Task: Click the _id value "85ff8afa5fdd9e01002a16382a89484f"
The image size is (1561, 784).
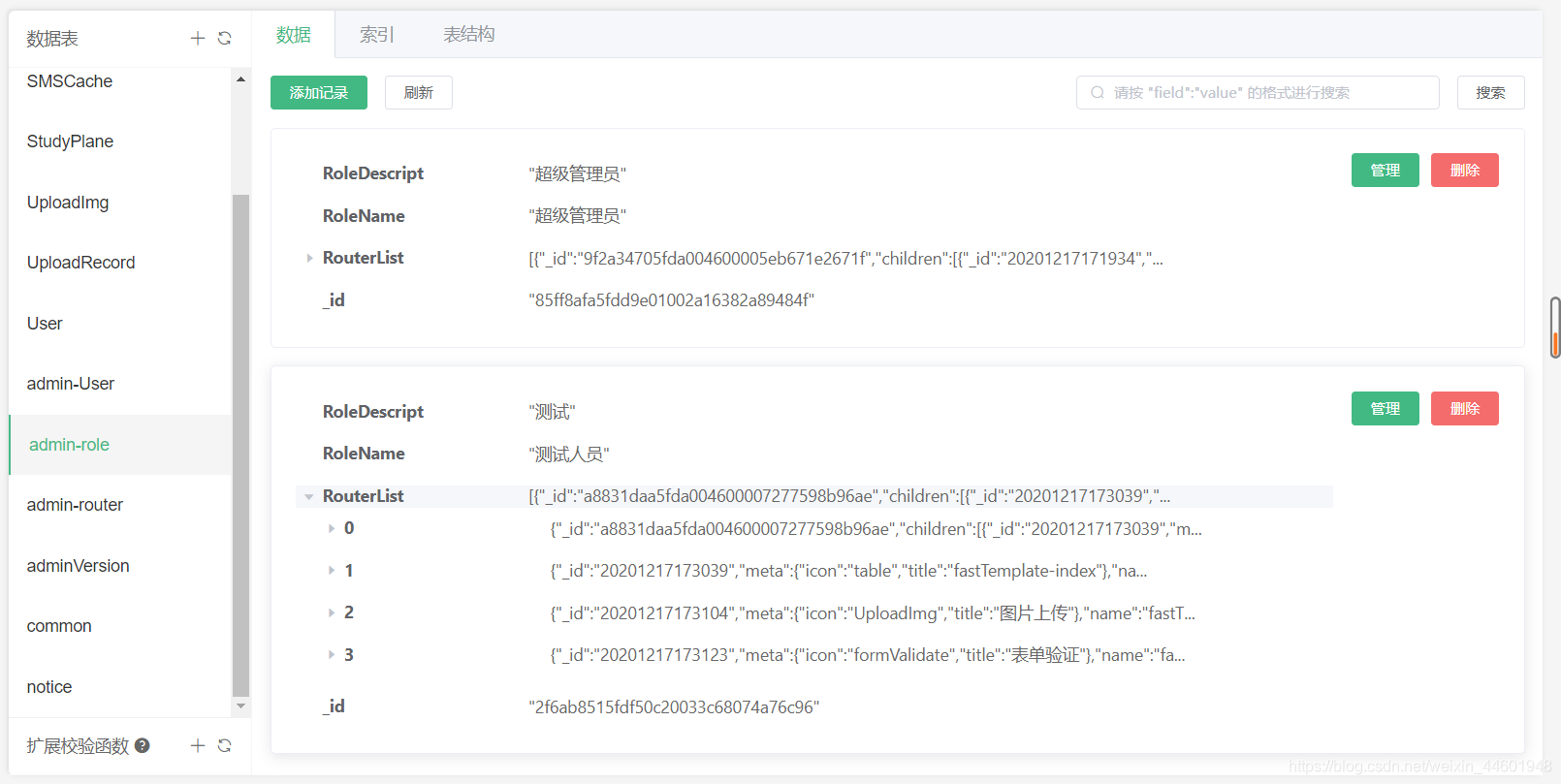Action: click(x=671, y=300)
